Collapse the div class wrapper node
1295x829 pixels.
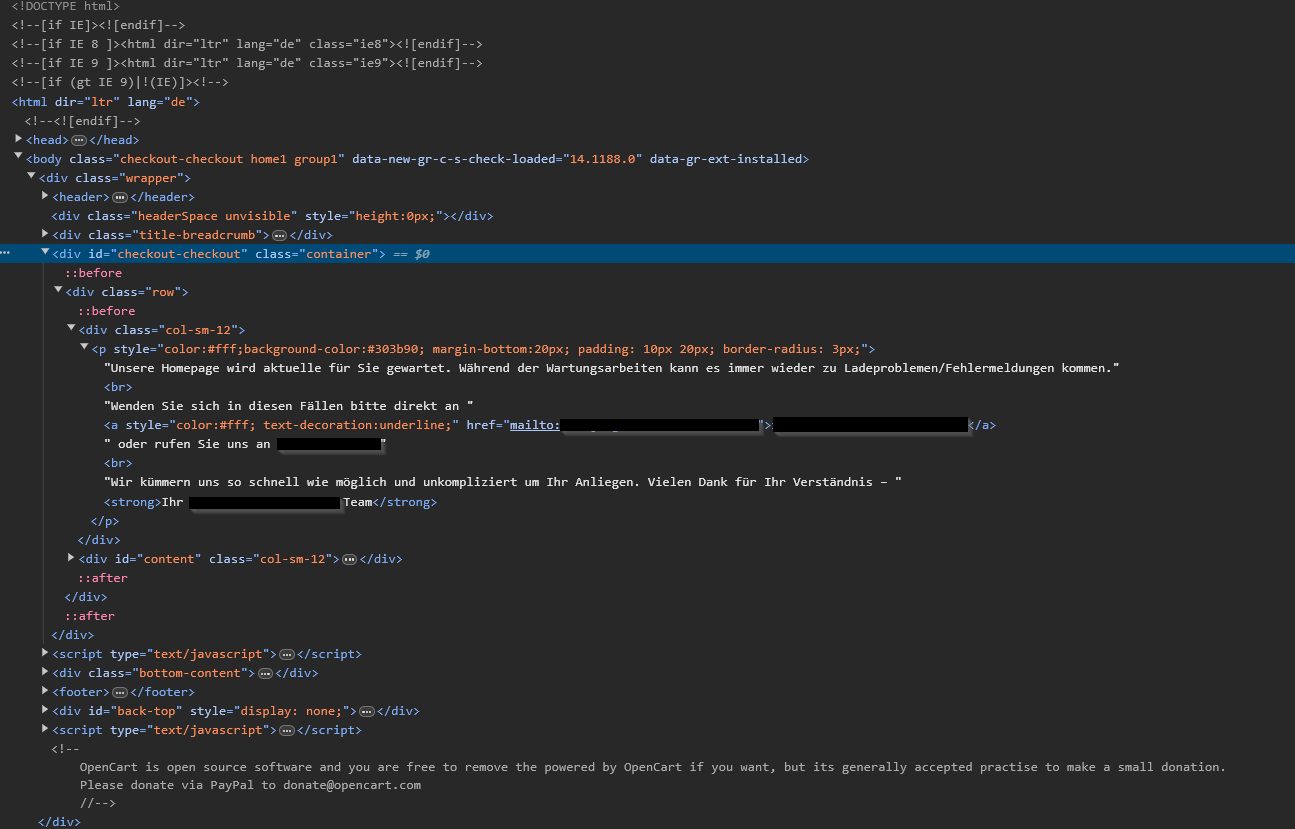click(32, 177)
